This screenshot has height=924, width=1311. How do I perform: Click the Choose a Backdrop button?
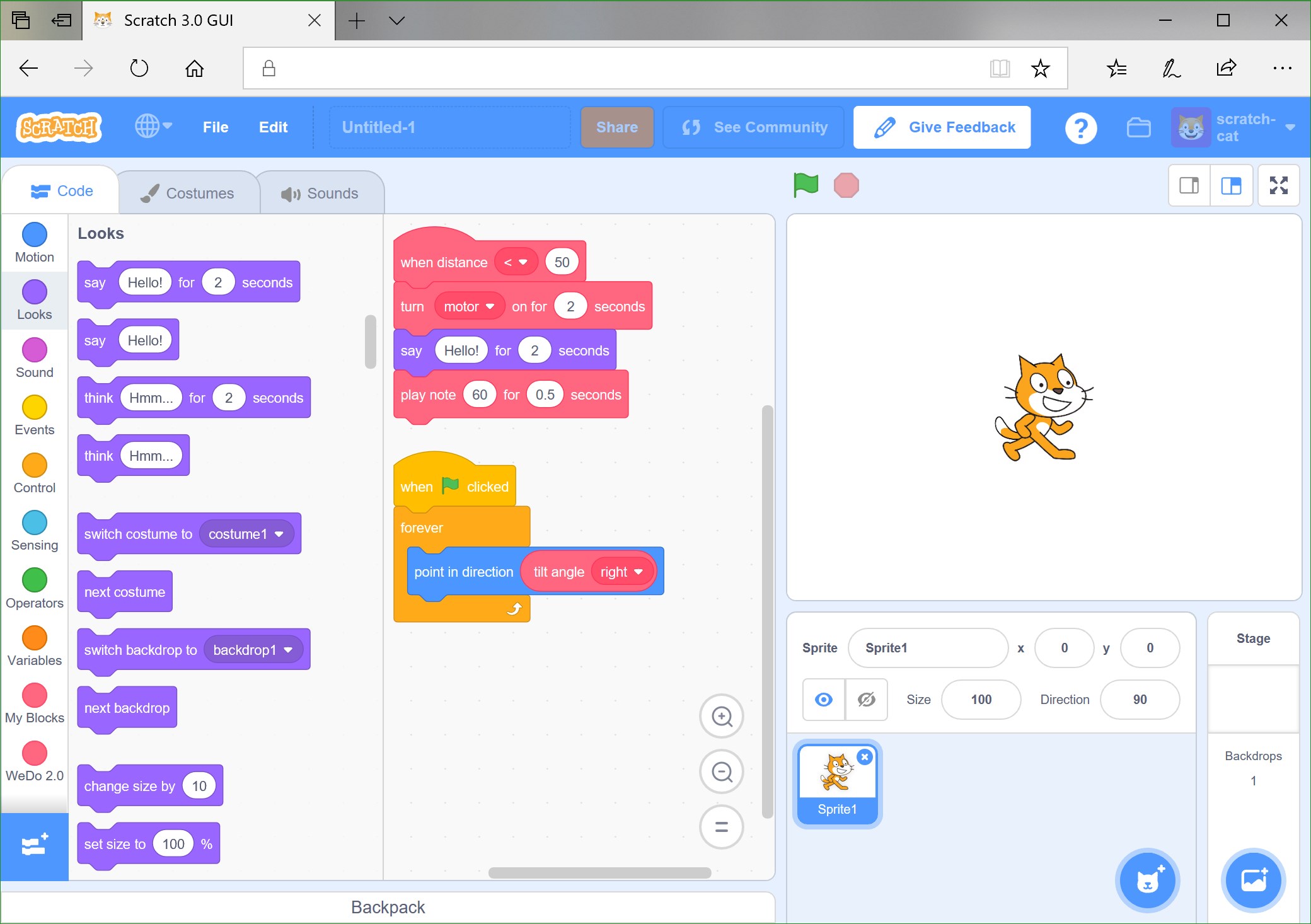point(1253,880)
